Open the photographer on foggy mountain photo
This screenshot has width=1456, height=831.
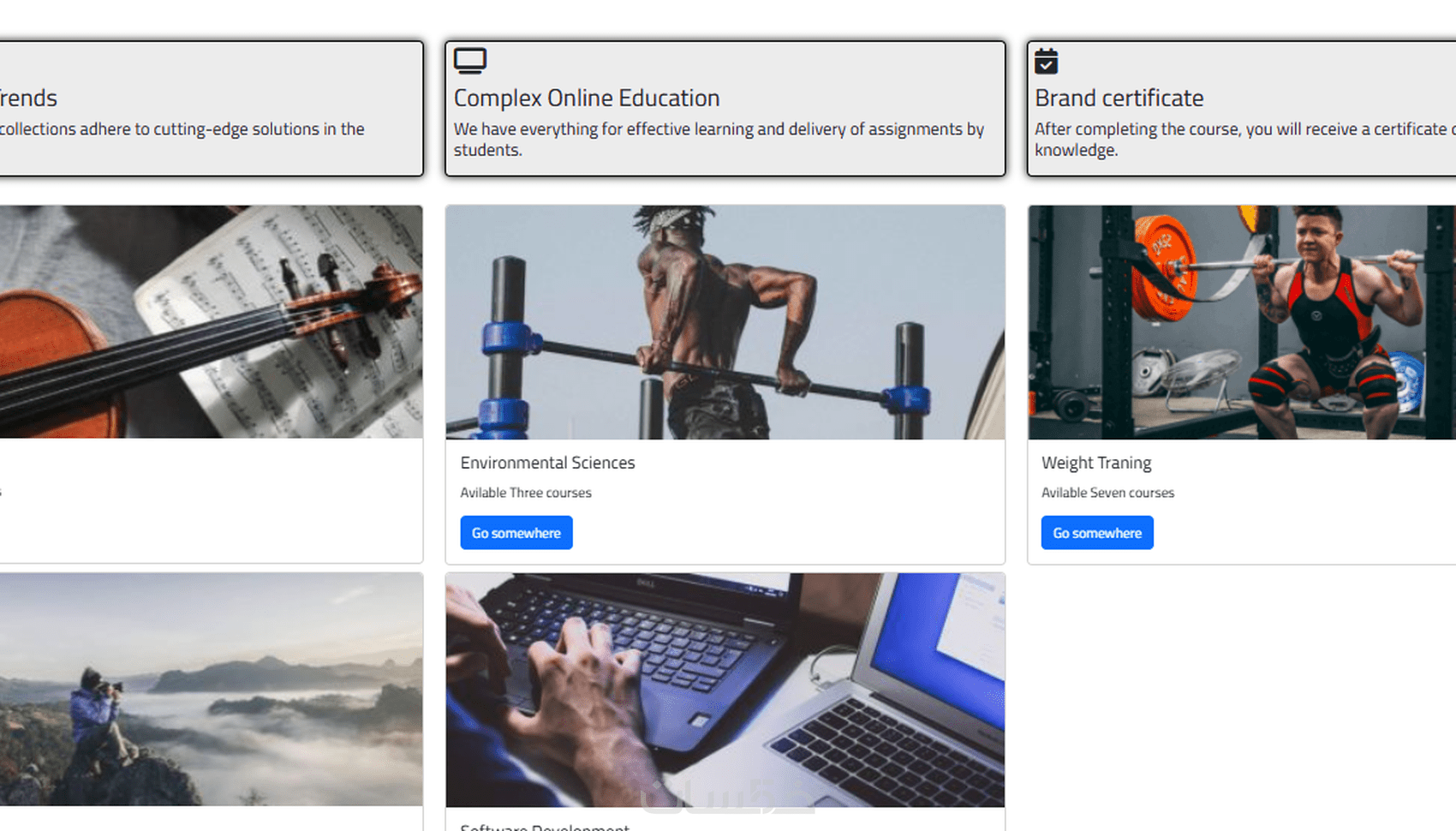[x=211, y=690]
